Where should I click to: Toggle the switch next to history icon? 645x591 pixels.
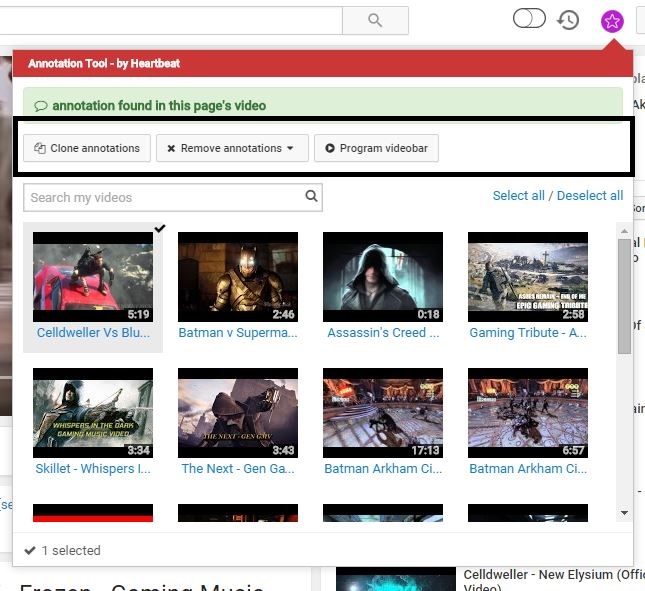click(x=529, y=19)
